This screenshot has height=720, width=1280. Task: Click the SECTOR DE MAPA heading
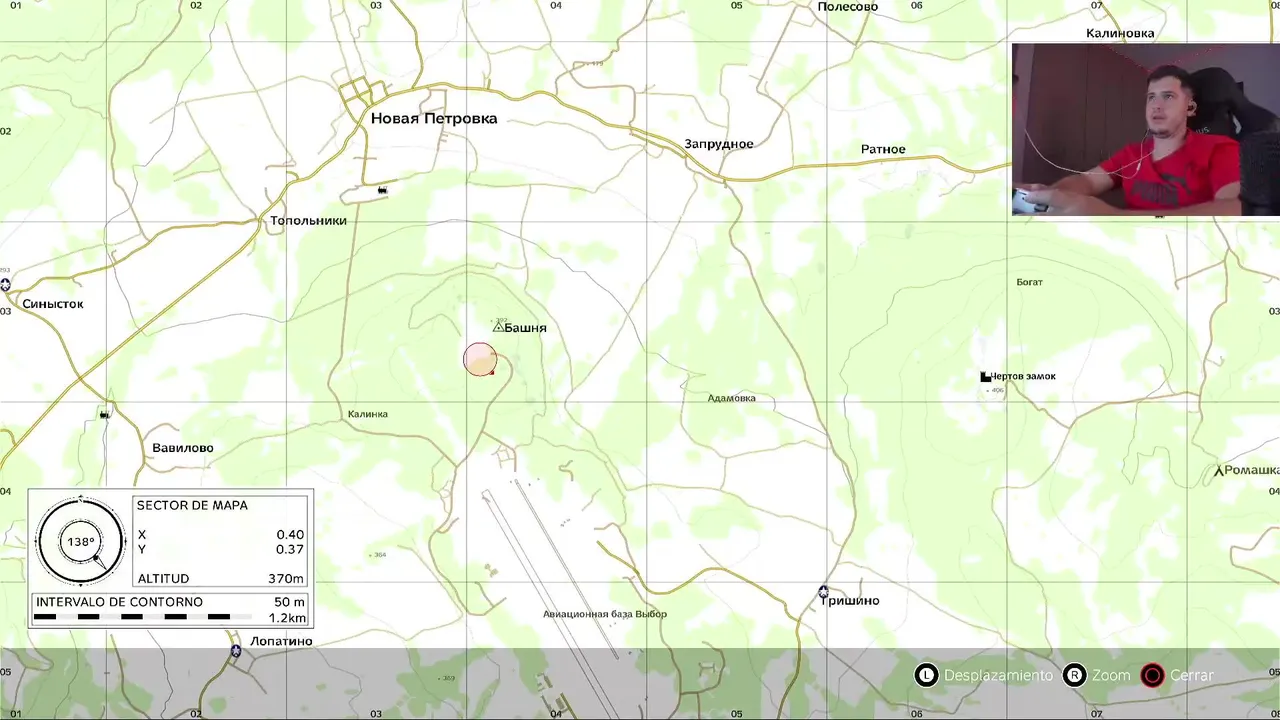click(192, 506)
